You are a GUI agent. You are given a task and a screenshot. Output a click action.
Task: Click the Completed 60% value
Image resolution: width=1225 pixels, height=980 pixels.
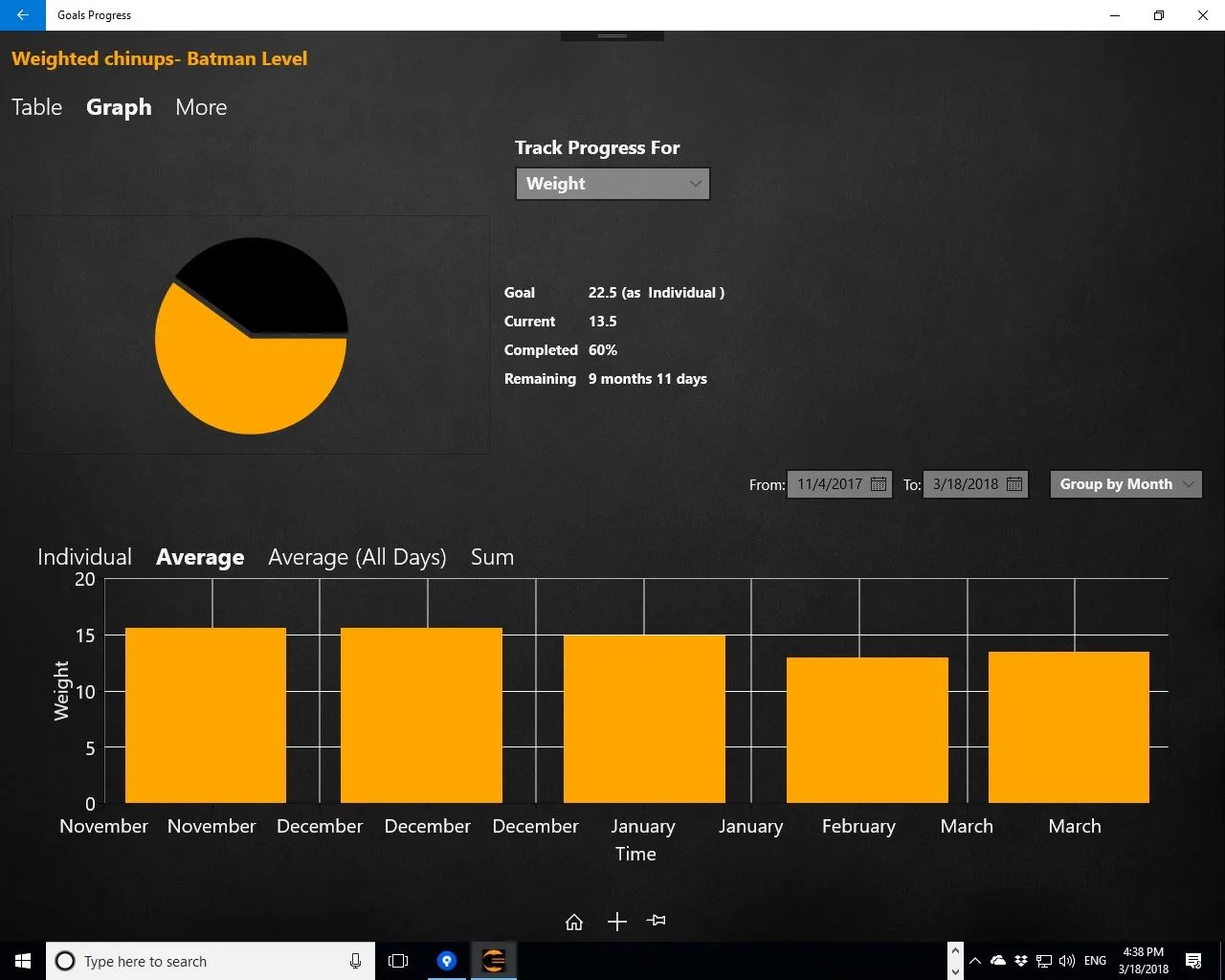(603, 350)
